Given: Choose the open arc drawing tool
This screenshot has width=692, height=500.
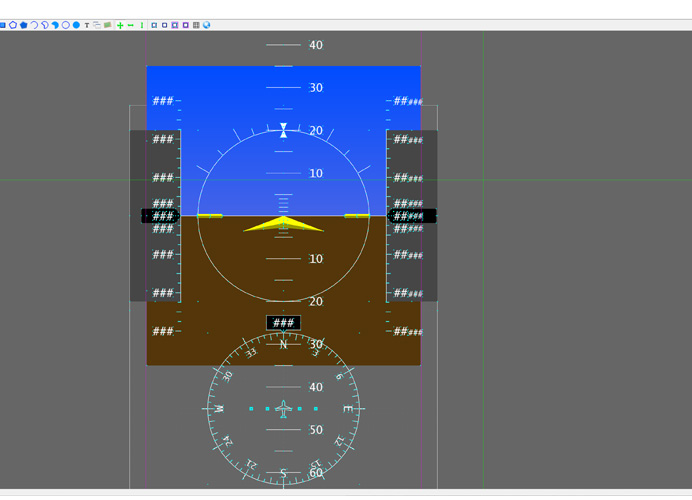Looking at the screenshot, I should pyautogui.click(x=34, y=25).
